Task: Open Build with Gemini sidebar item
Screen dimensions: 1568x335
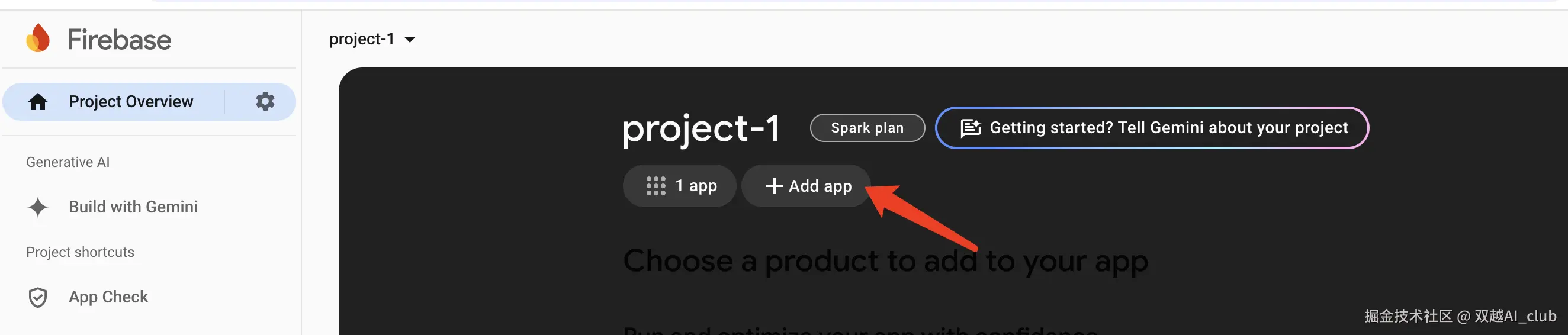Action: (x=133, y=207)
